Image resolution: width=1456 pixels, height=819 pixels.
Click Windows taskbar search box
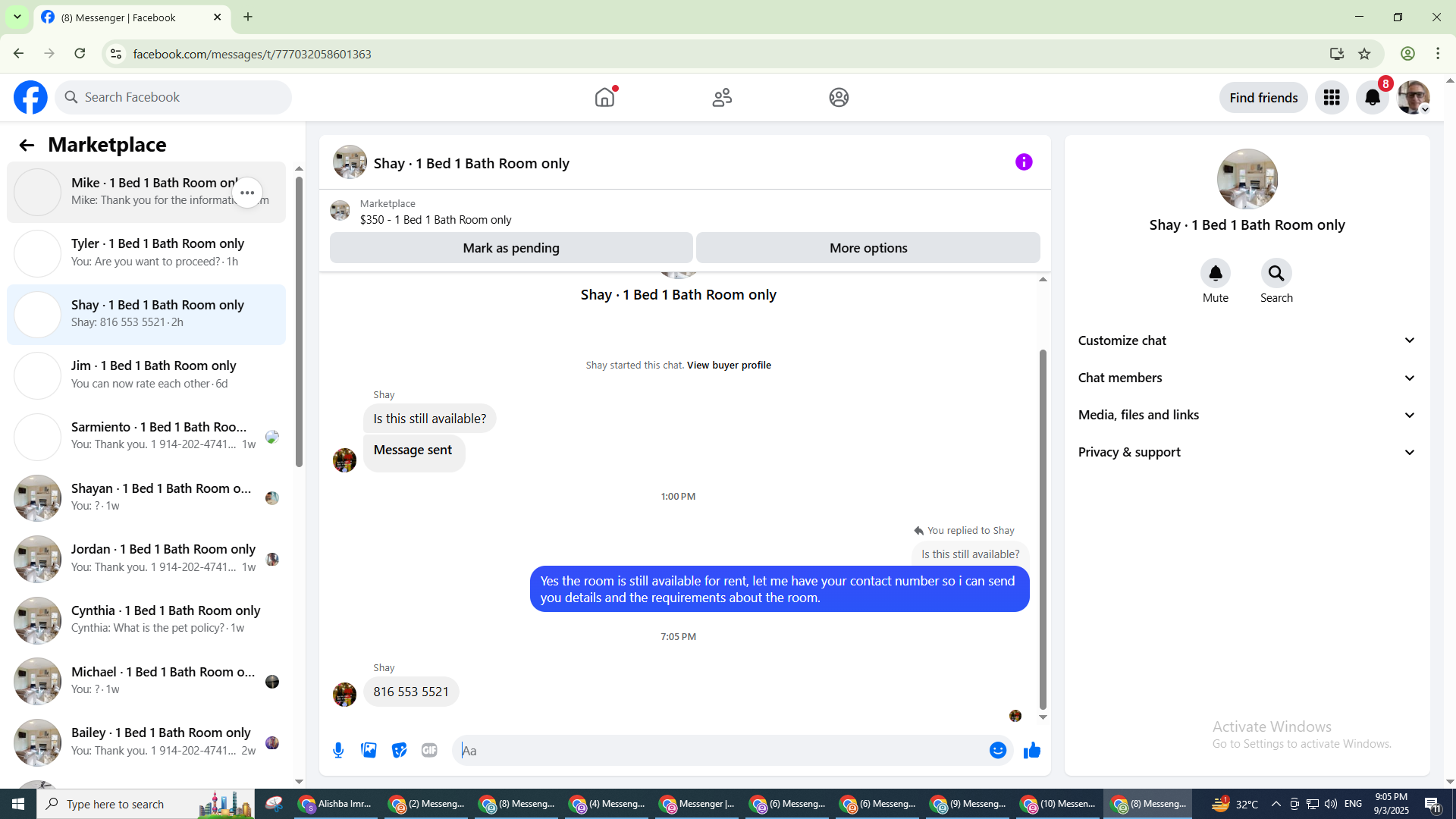pos(146,804)
